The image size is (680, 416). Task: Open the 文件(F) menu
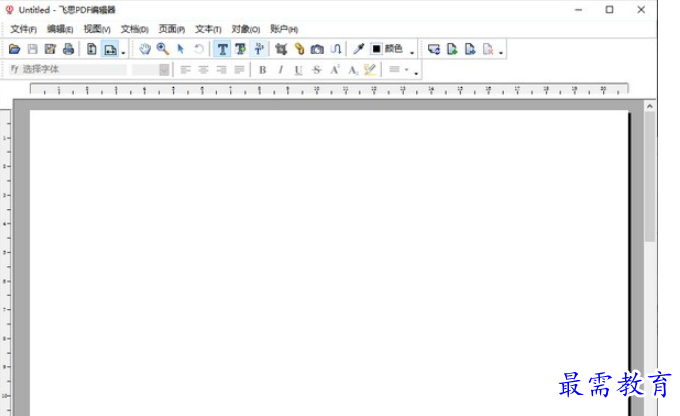tap(23, 29)
